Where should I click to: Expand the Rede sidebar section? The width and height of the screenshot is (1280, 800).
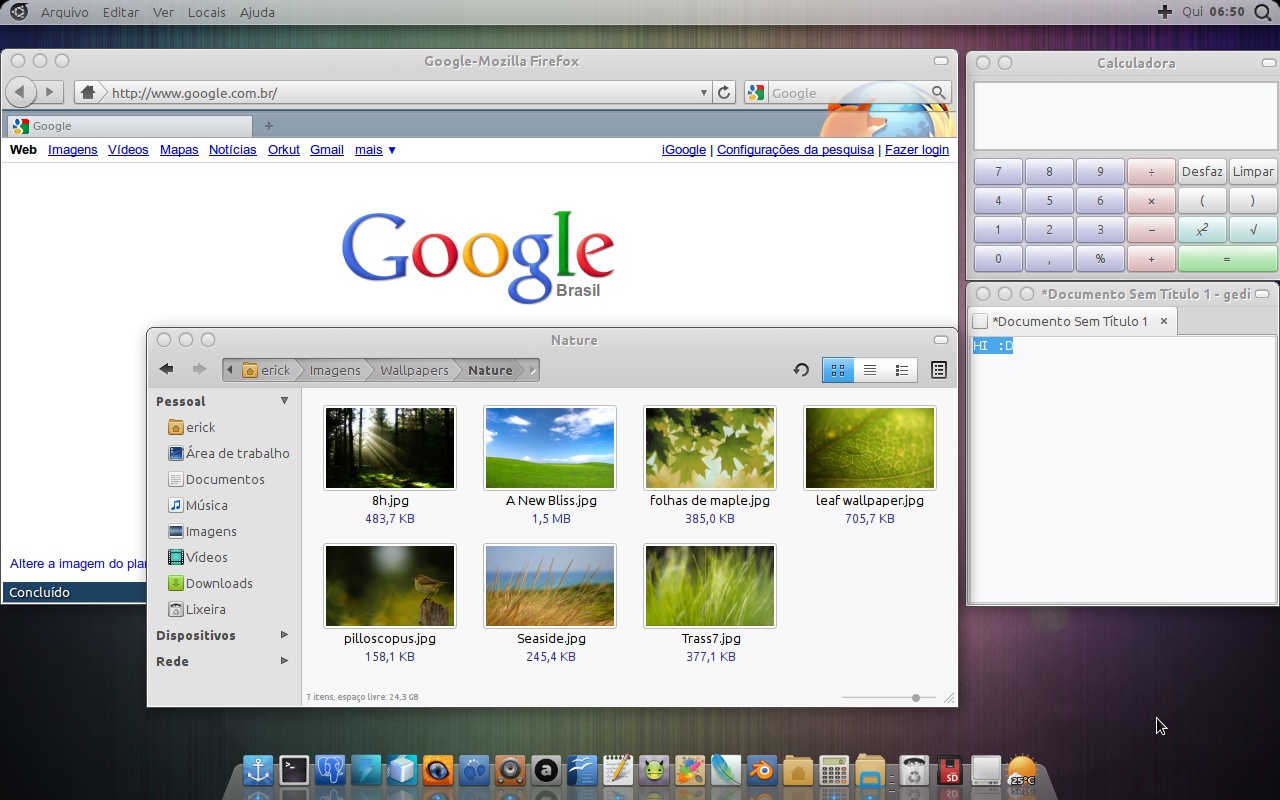click(284, 661)
